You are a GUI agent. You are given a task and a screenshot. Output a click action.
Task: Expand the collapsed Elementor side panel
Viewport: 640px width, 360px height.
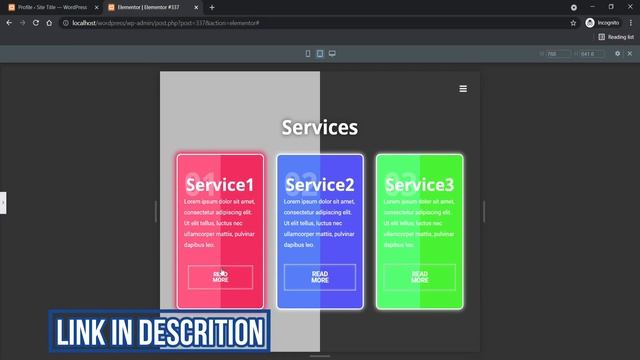(x=3, y=203)
